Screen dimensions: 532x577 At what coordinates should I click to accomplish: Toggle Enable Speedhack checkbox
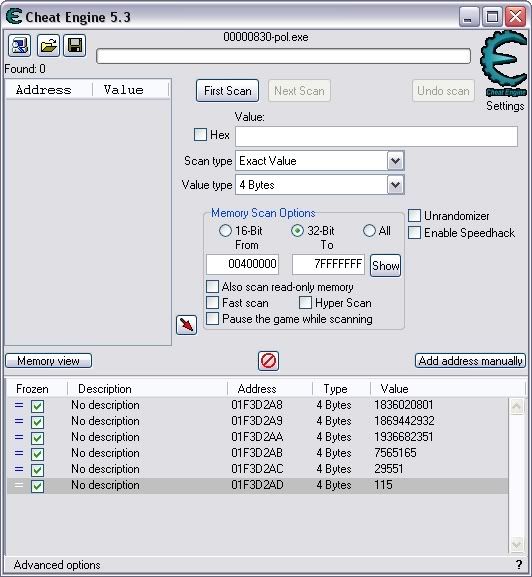point(414,233)
